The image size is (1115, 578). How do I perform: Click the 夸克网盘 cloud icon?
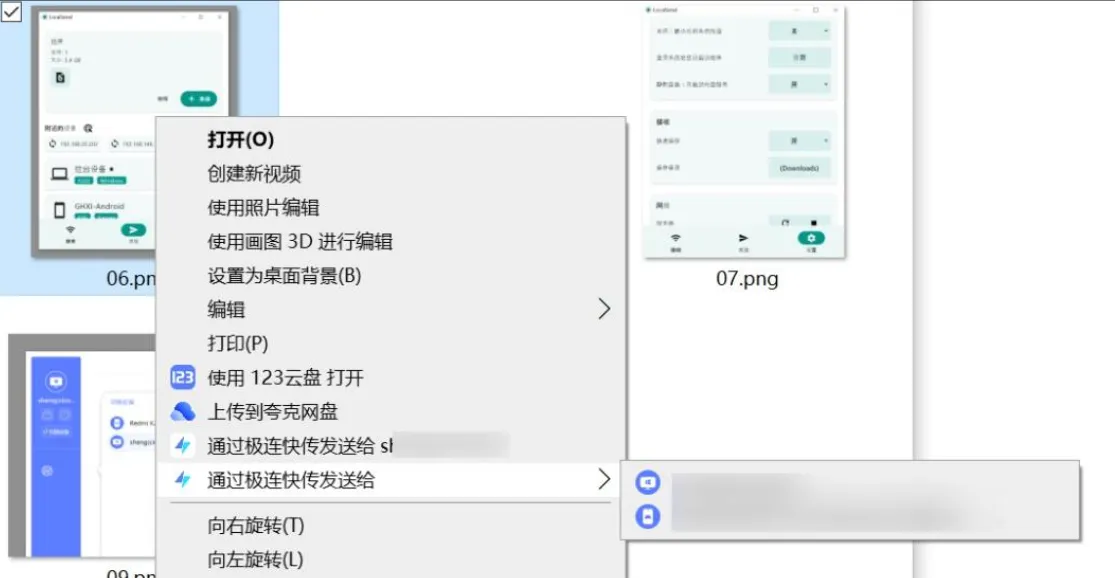coord(183,412)
